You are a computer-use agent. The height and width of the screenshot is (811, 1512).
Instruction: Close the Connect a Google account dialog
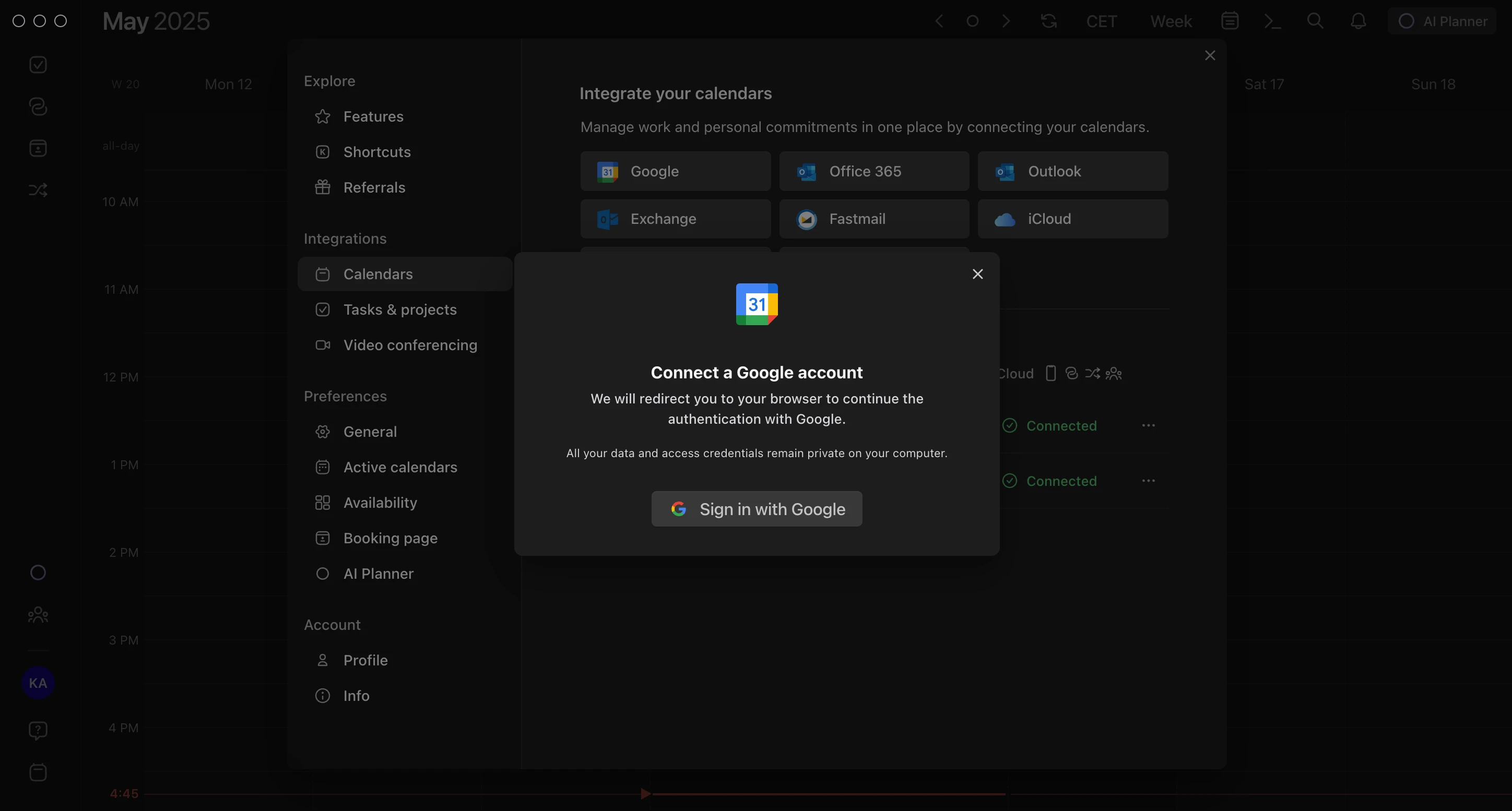(x=978, y=274)
